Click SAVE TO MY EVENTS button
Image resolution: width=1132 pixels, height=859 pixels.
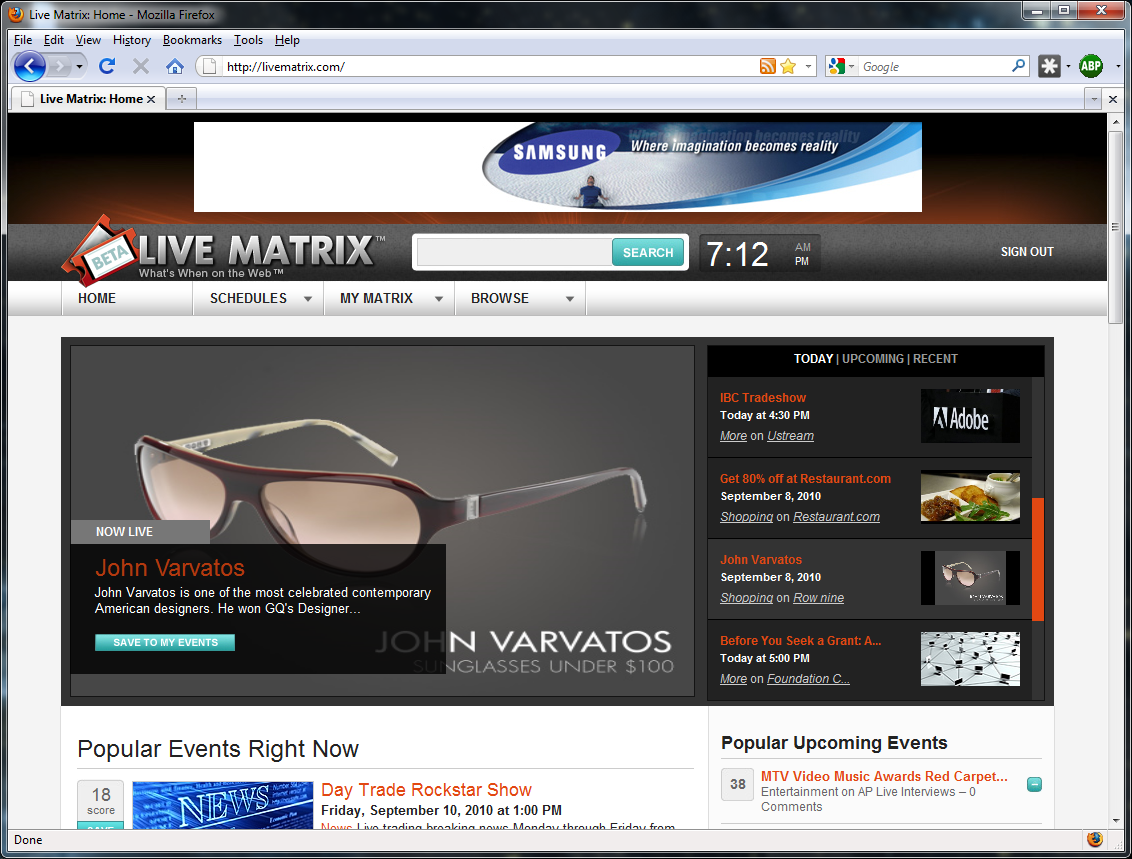click(x=165, y=642)
